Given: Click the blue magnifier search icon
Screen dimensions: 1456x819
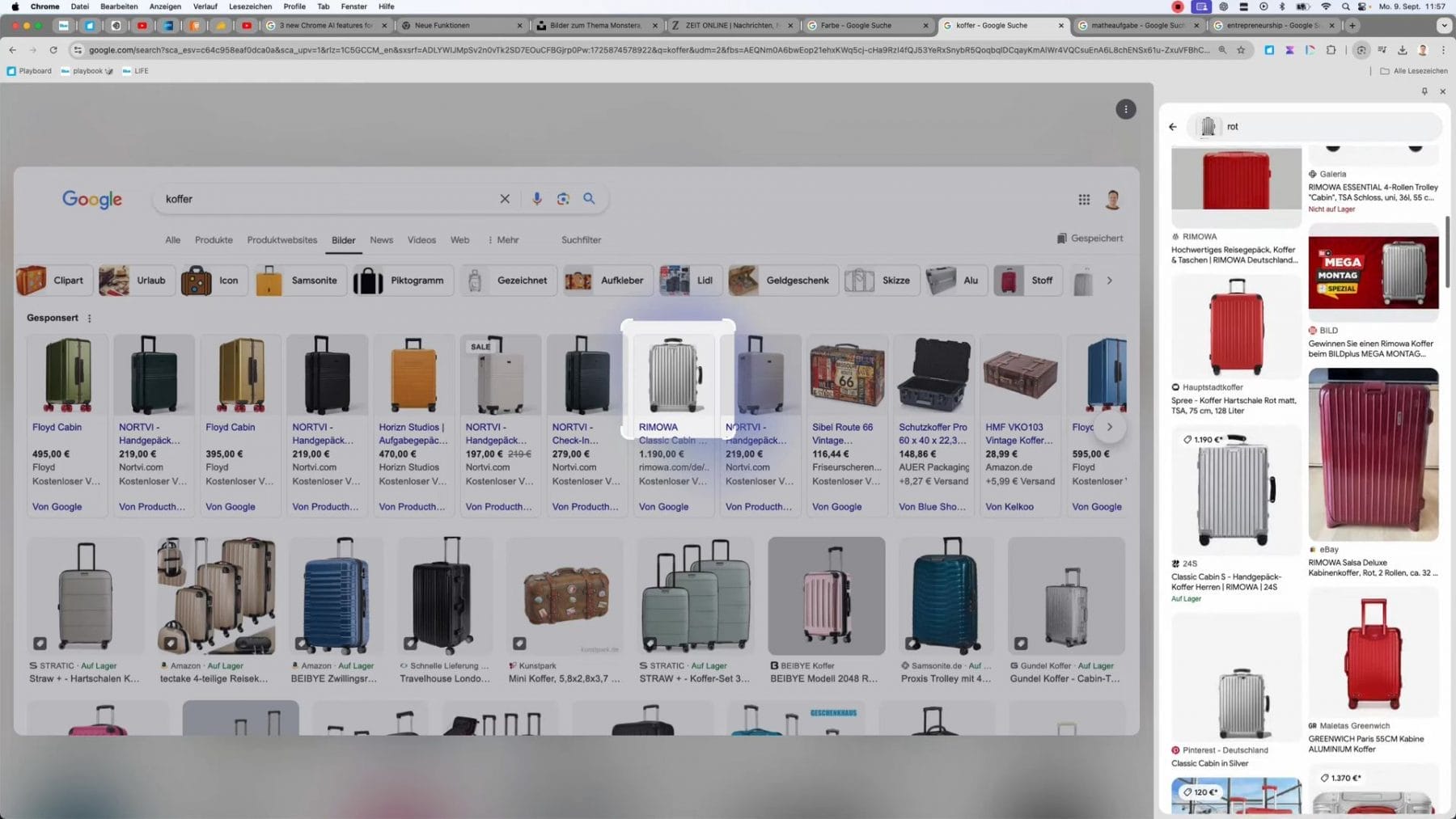Looking at the screenshot, I should pyautogui.click(x=589, y=199).
